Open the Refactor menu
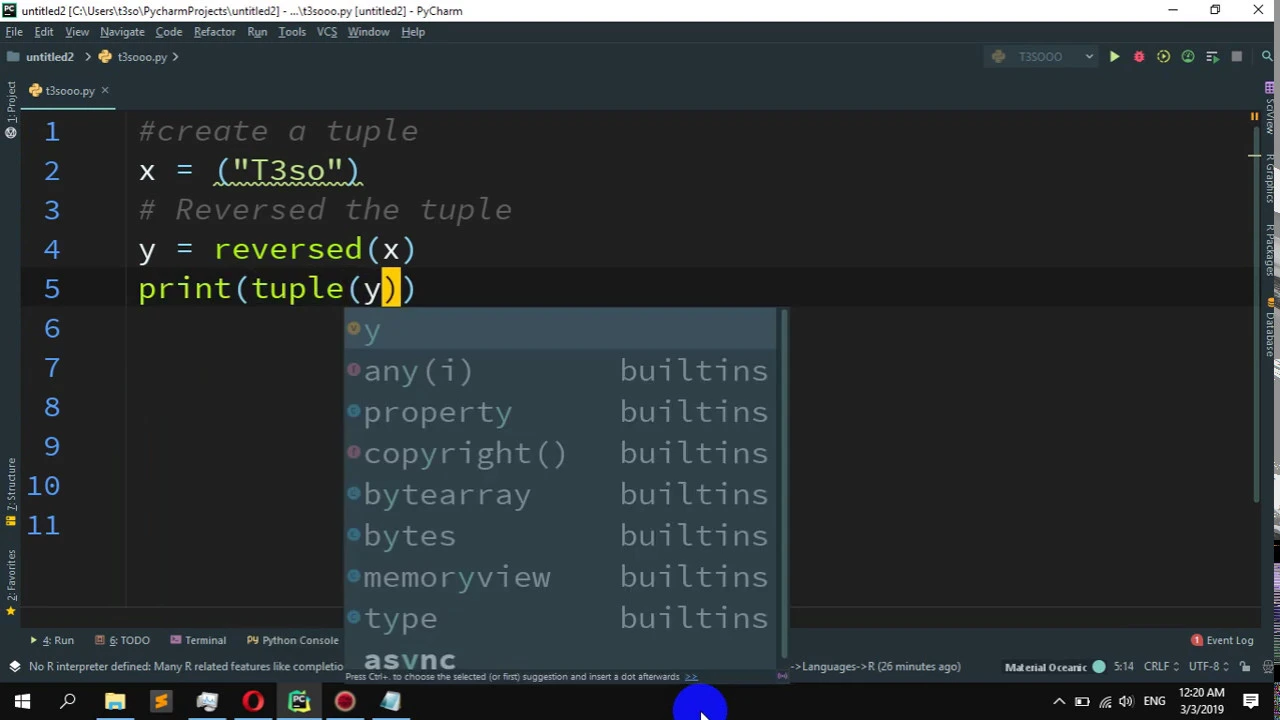 [x=215, y=32]
